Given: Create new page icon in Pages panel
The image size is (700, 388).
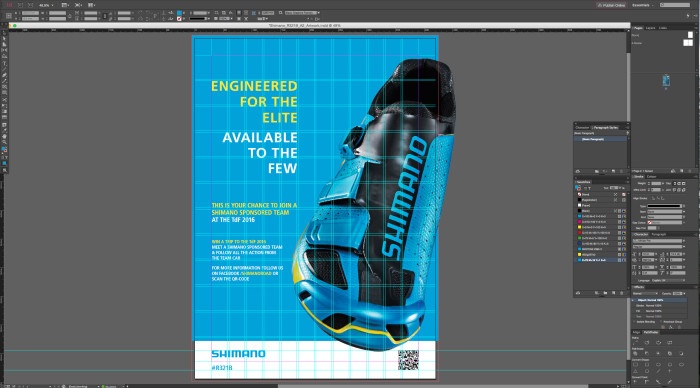Looking at the screenshot, I should click(682, 171).
